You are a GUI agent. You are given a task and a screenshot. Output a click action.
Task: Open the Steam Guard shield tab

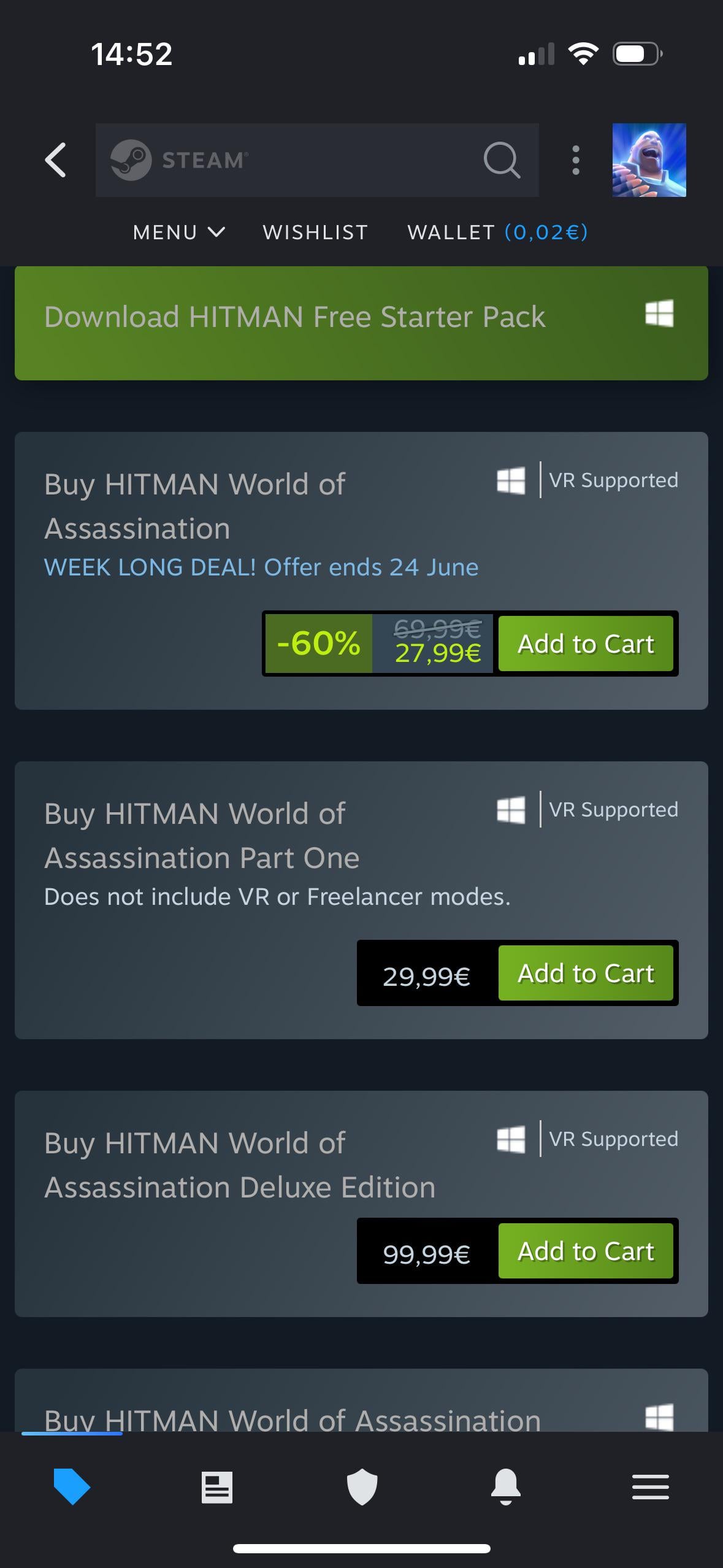(x=362, y=1487)
